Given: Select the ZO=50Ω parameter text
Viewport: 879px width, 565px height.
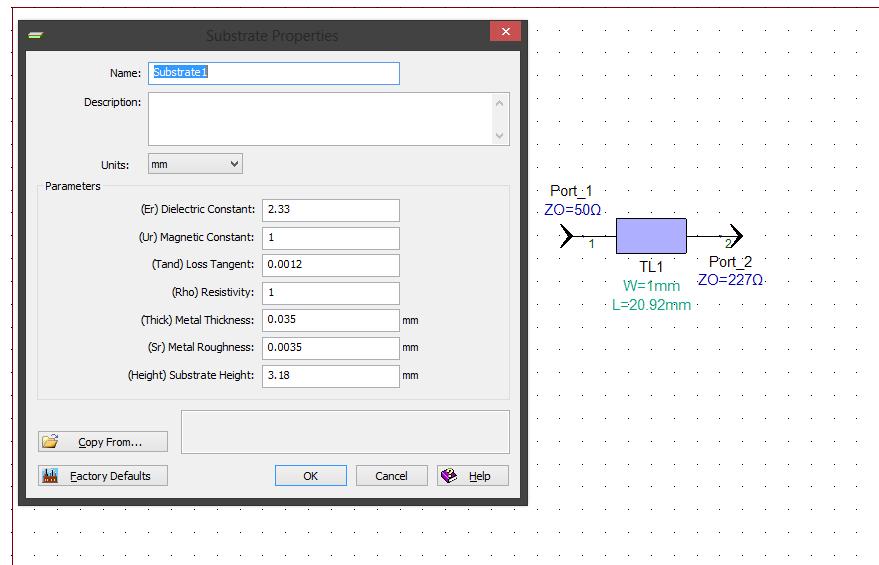Looking at the screenshot, I should pos(572,210).
